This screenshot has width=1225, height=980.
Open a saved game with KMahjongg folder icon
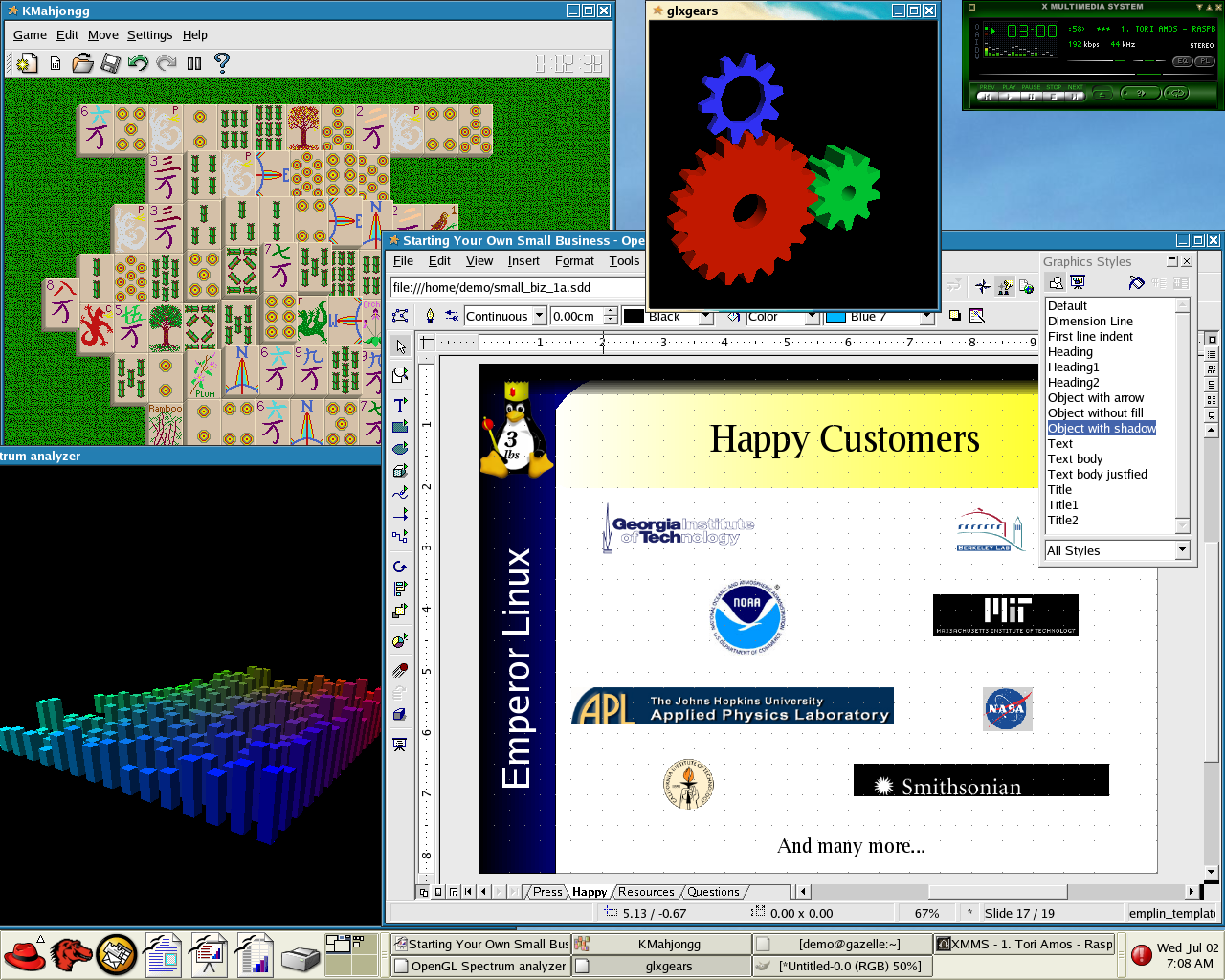[83, 63]
